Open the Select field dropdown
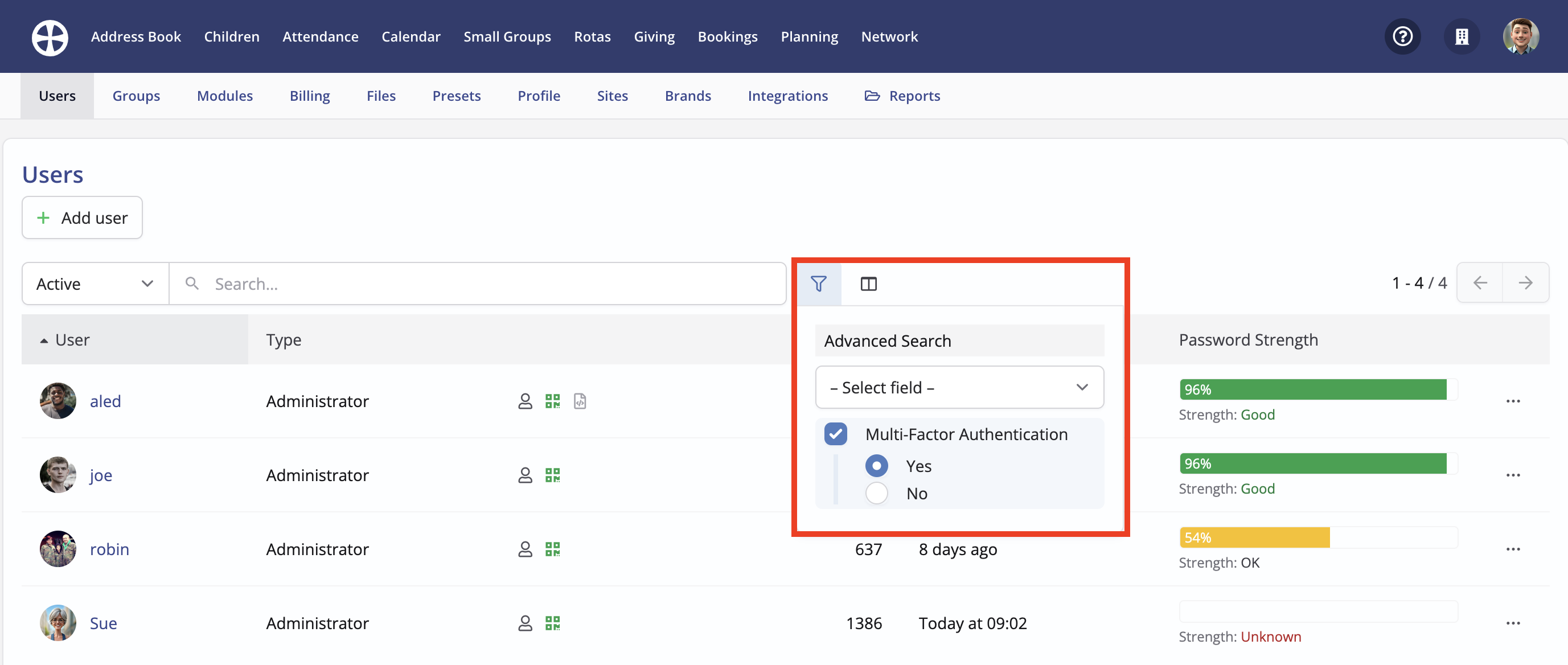The image size is (1568, 665). point(959,388)
